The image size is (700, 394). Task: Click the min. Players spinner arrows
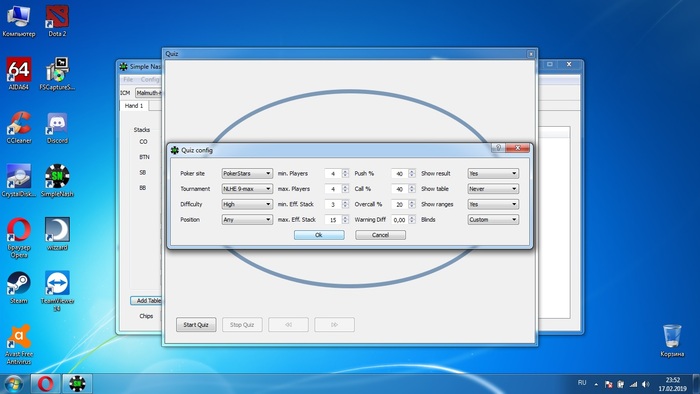coord(345,173)
